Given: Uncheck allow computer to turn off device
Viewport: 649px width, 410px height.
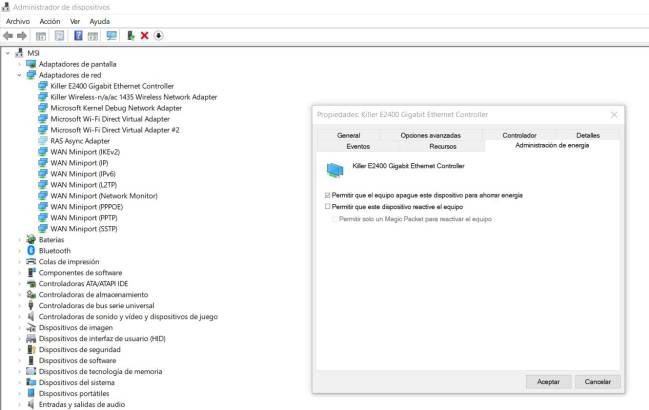Looking at the screenshot, I should tap(328, 195).
